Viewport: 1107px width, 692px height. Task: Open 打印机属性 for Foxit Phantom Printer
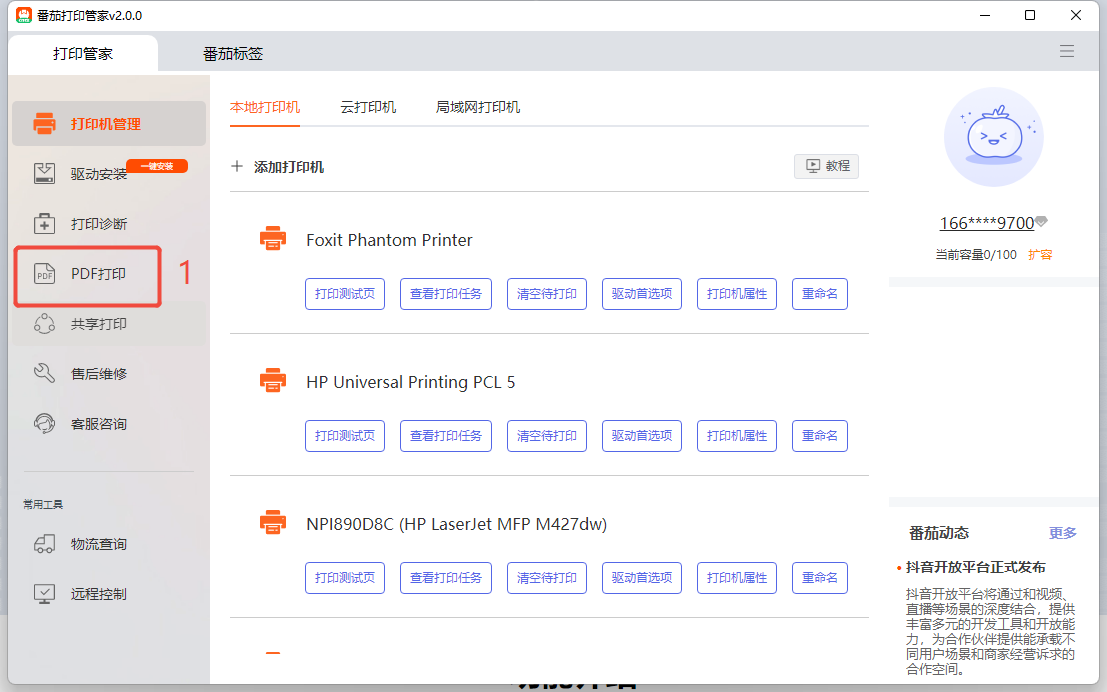pos(737,294)
